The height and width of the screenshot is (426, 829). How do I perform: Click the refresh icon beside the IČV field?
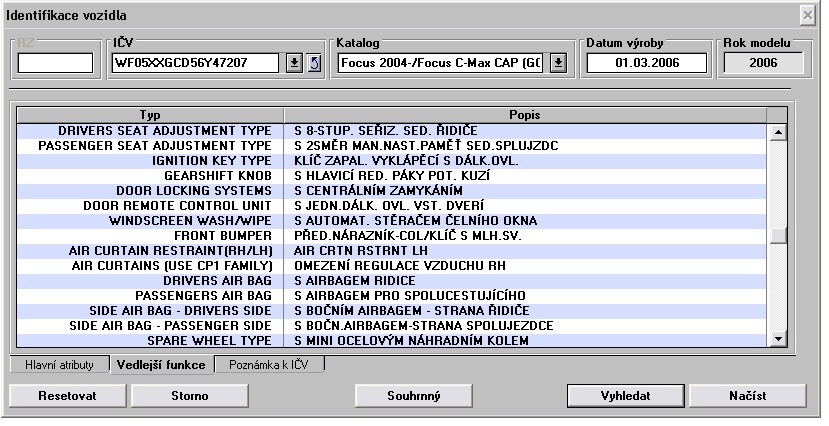(312, 64)
